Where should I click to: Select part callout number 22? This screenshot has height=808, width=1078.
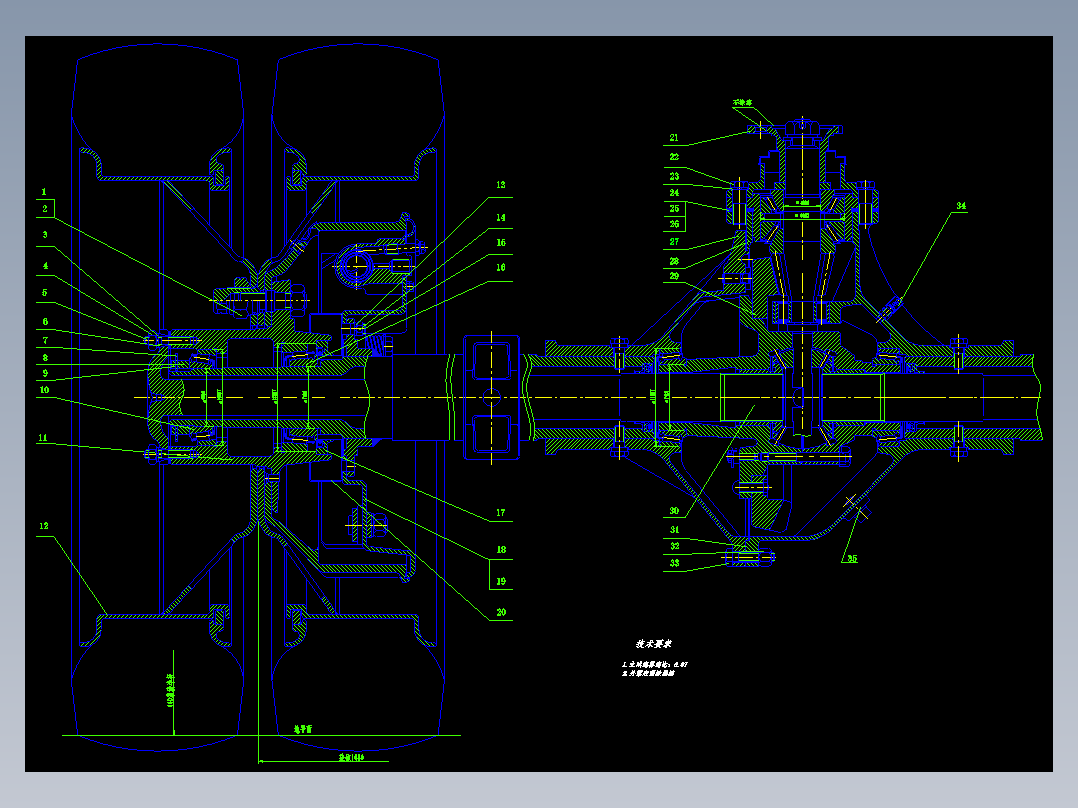point(674,157)
